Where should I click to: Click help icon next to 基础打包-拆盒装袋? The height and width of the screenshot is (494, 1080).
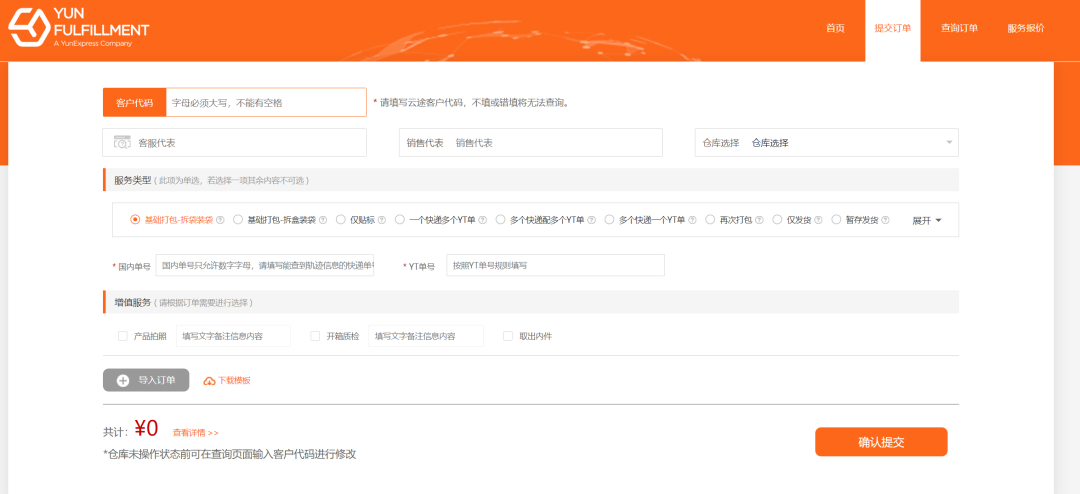pos(322,220)
